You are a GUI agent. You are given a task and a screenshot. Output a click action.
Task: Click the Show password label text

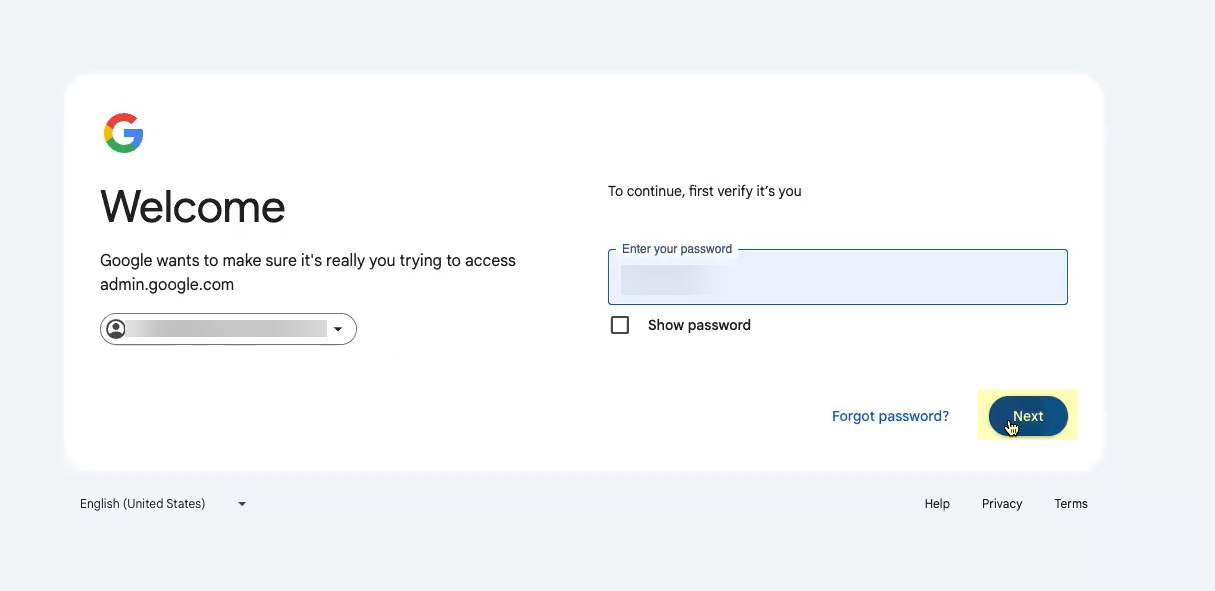(699, 325)
